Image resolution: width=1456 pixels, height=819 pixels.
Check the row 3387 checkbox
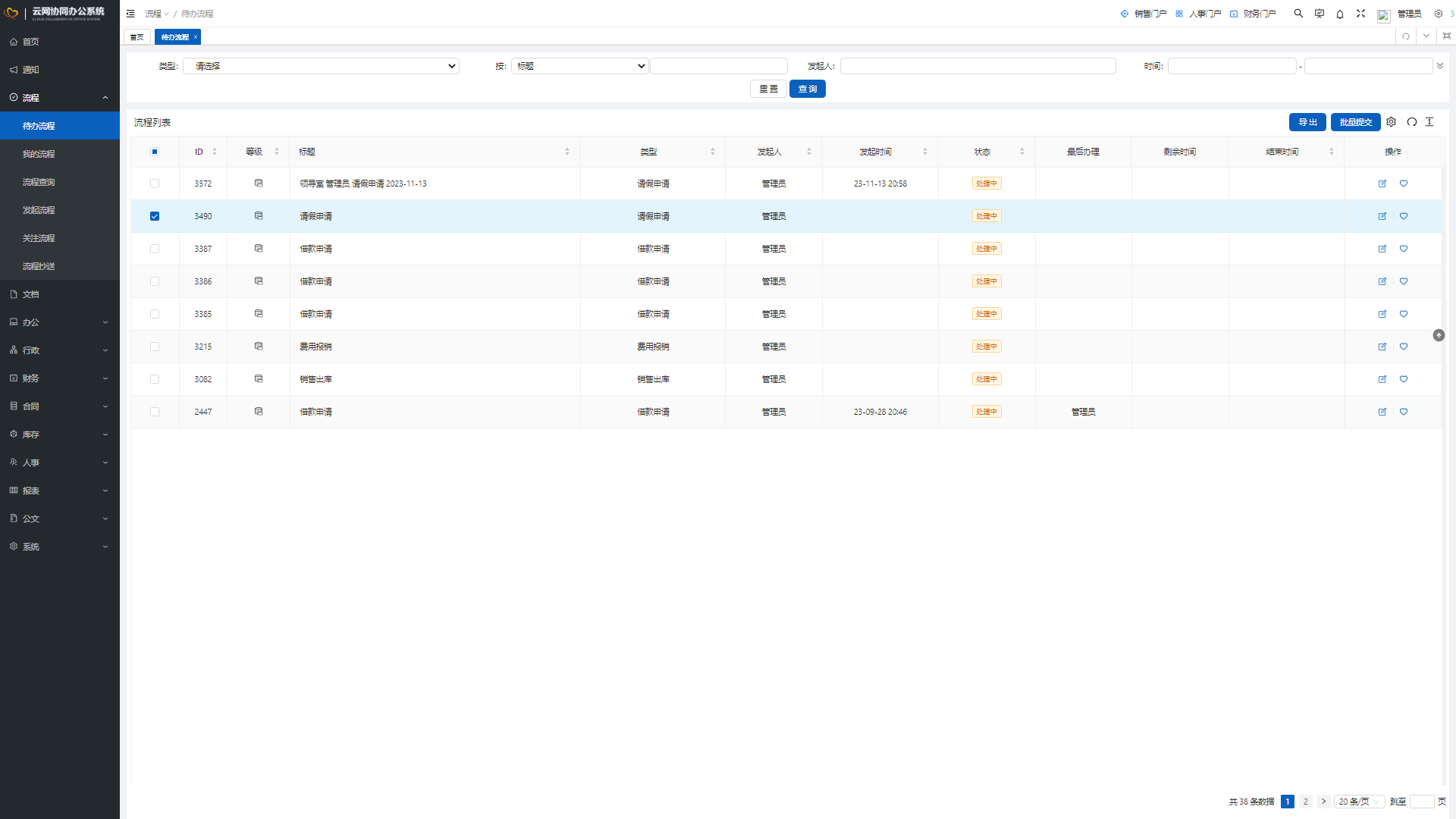coord(155,249)
